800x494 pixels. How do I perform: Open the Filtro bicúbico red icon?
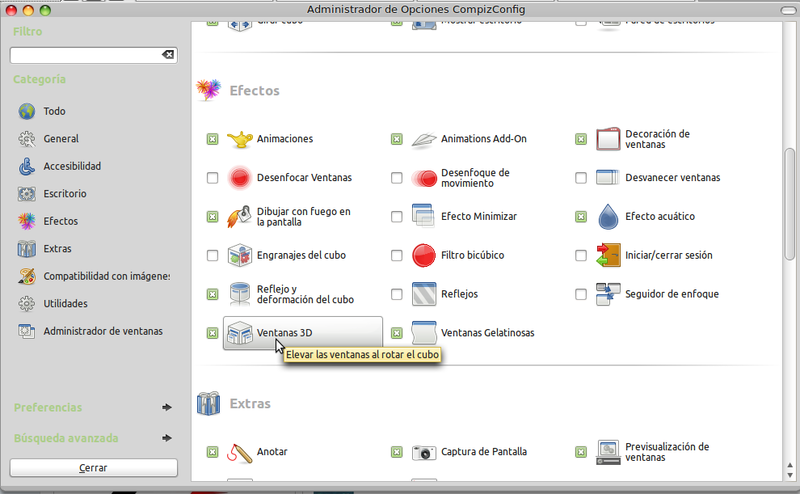pyautogui.click(x=425, y=255)
